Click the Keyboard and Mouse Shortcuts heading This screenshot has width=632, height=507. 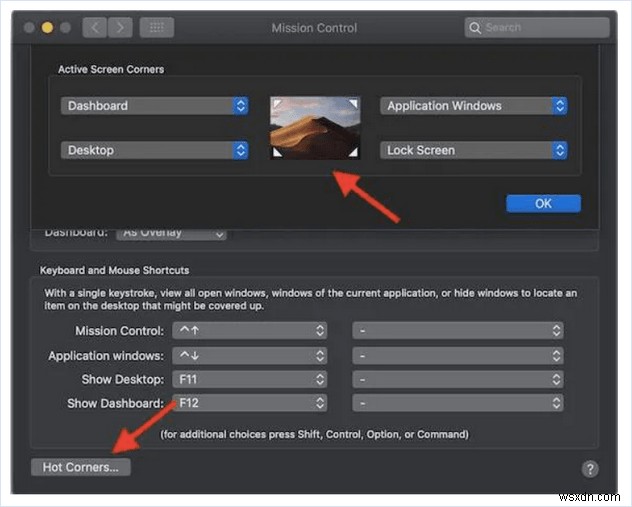114,270
